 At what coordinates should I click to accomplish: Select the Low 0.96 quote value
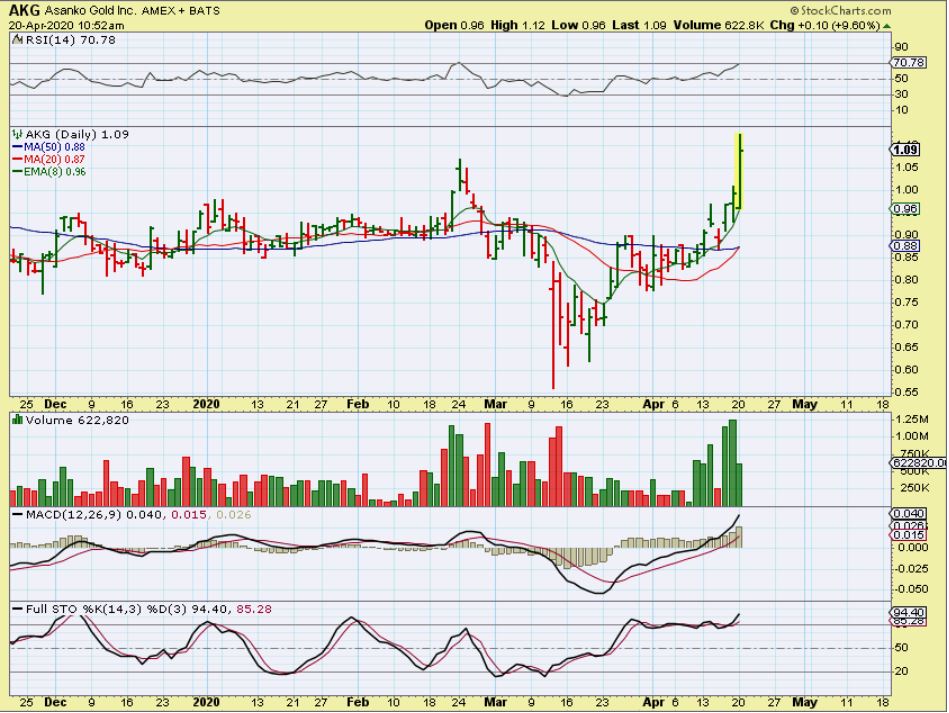coord(579,25)
